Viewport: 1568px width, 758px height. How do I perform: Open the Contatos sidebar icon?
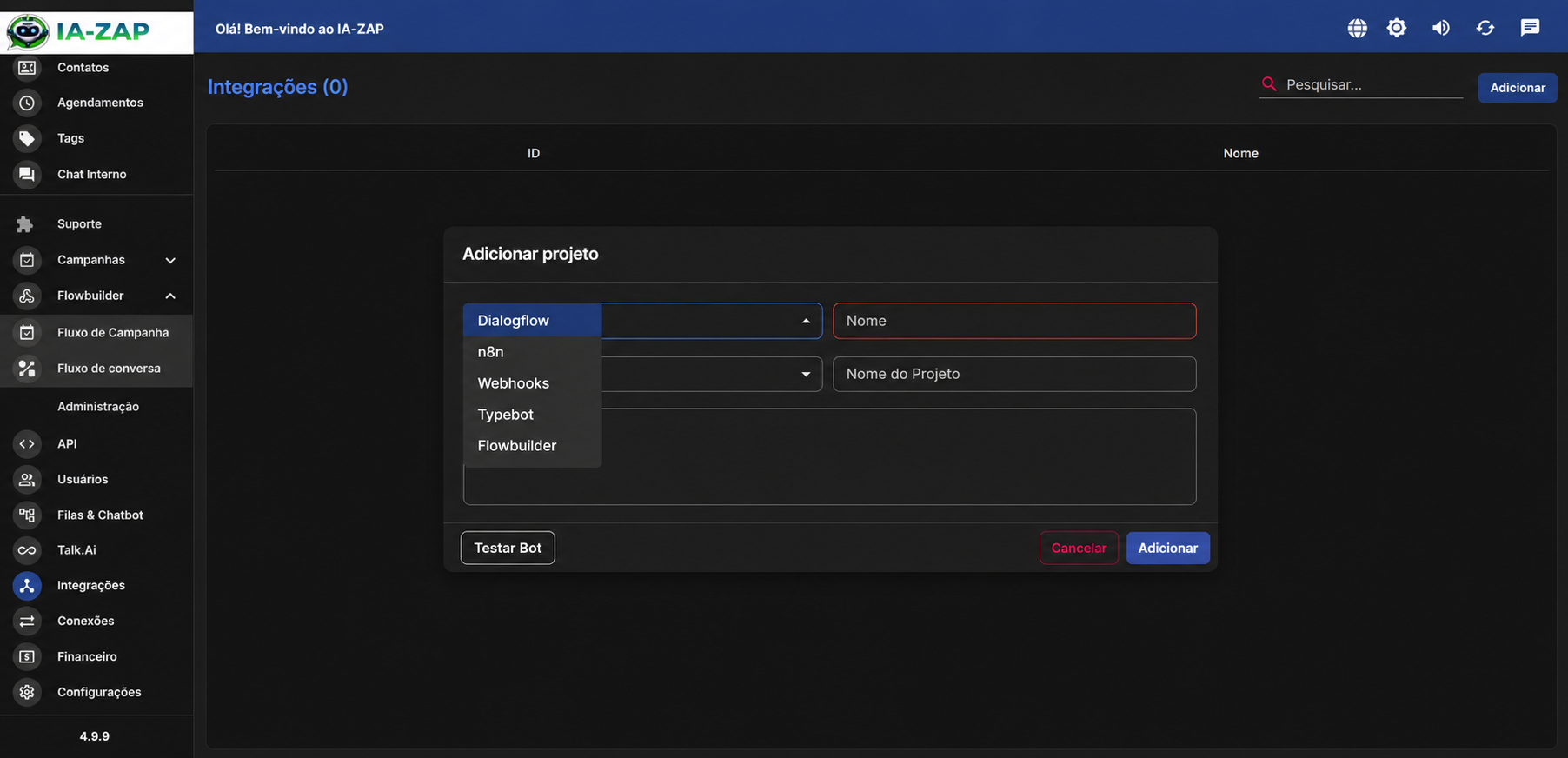point(27,67)
